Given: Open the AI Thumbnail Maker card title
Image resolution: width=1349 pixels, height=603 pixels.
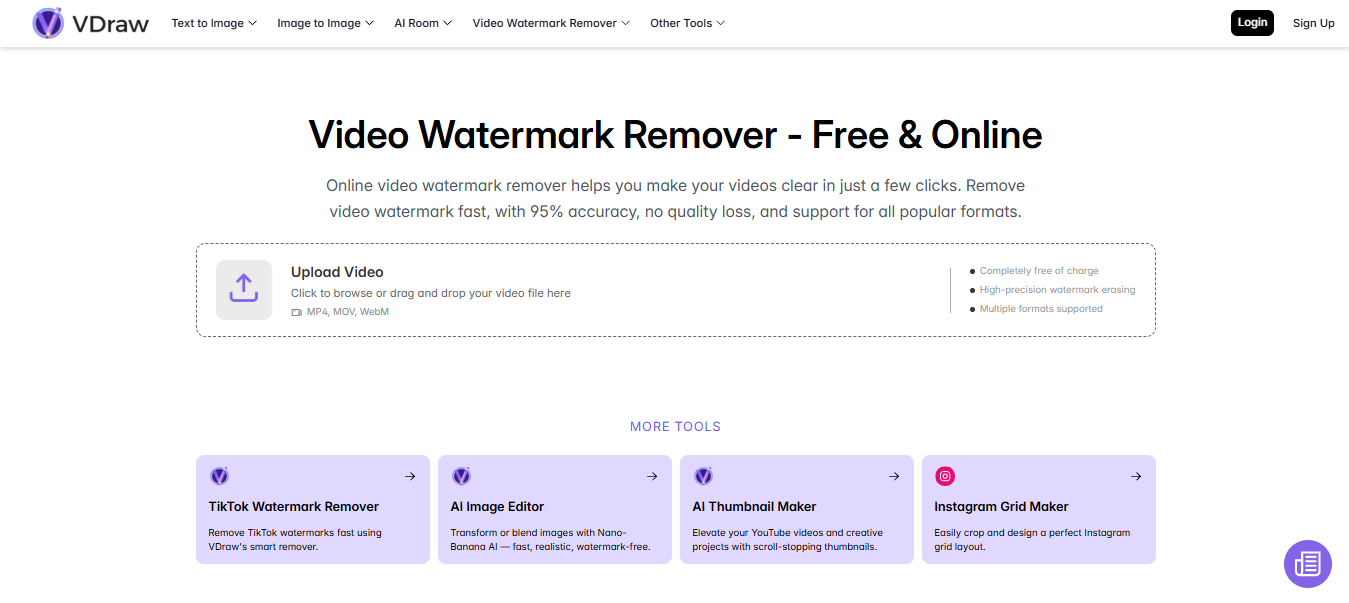Looking at the screenshot, I should (754, 507).
